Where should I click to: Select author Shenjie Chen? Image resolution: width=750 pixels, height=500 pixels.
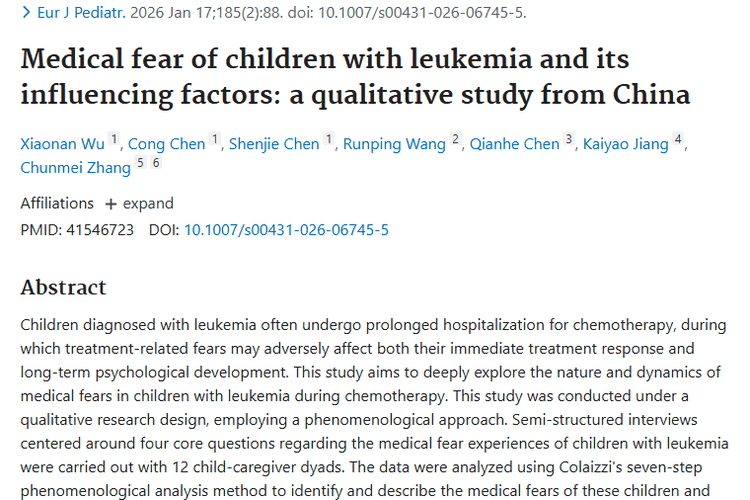(274, 144)
